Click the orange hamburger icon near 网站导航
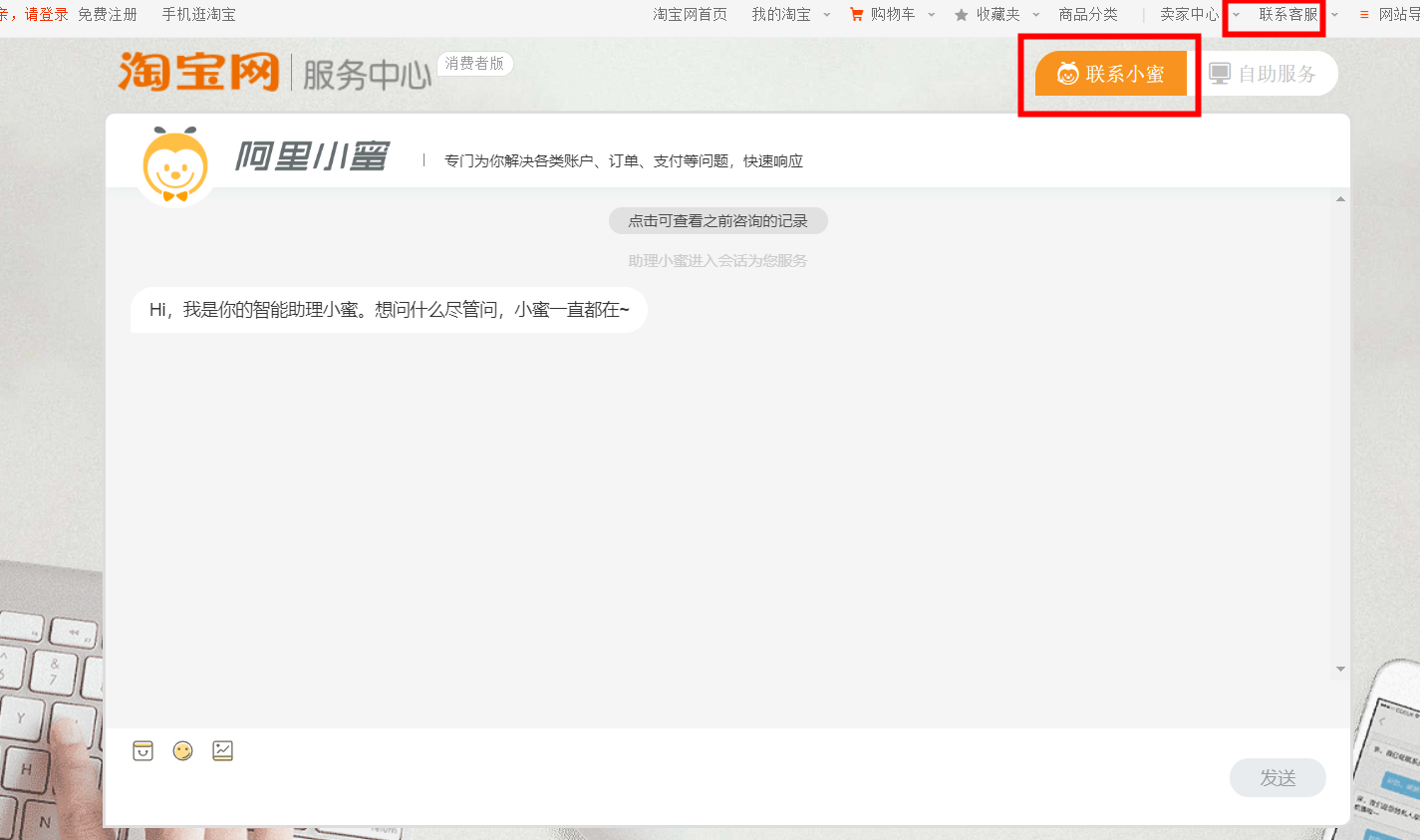This screenshot has height=840, width=1420. (x=1364, y=14)
